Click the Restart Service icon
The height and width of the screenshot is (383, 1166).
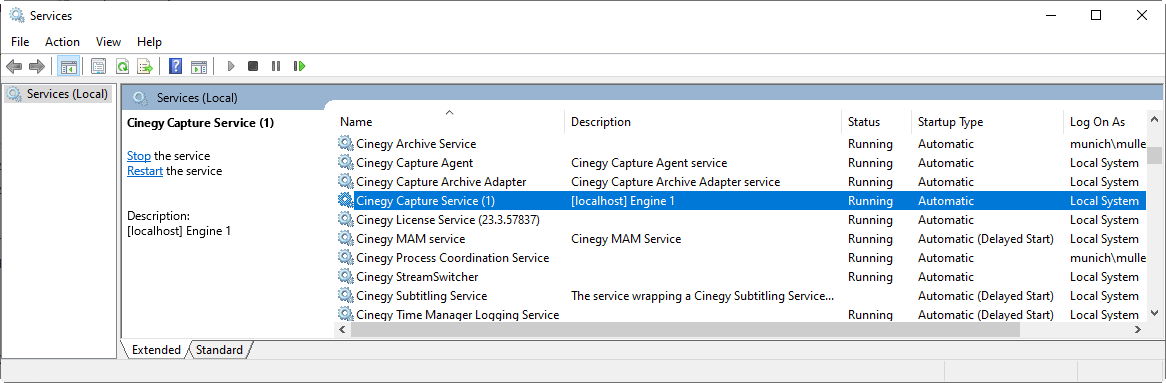point(300,66)
